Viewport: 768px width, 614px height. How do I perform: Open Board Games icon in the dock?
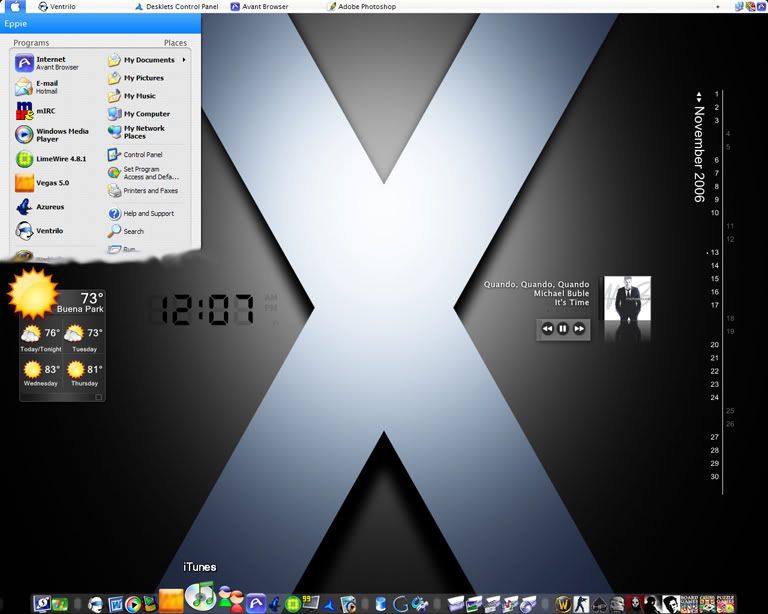689,604
